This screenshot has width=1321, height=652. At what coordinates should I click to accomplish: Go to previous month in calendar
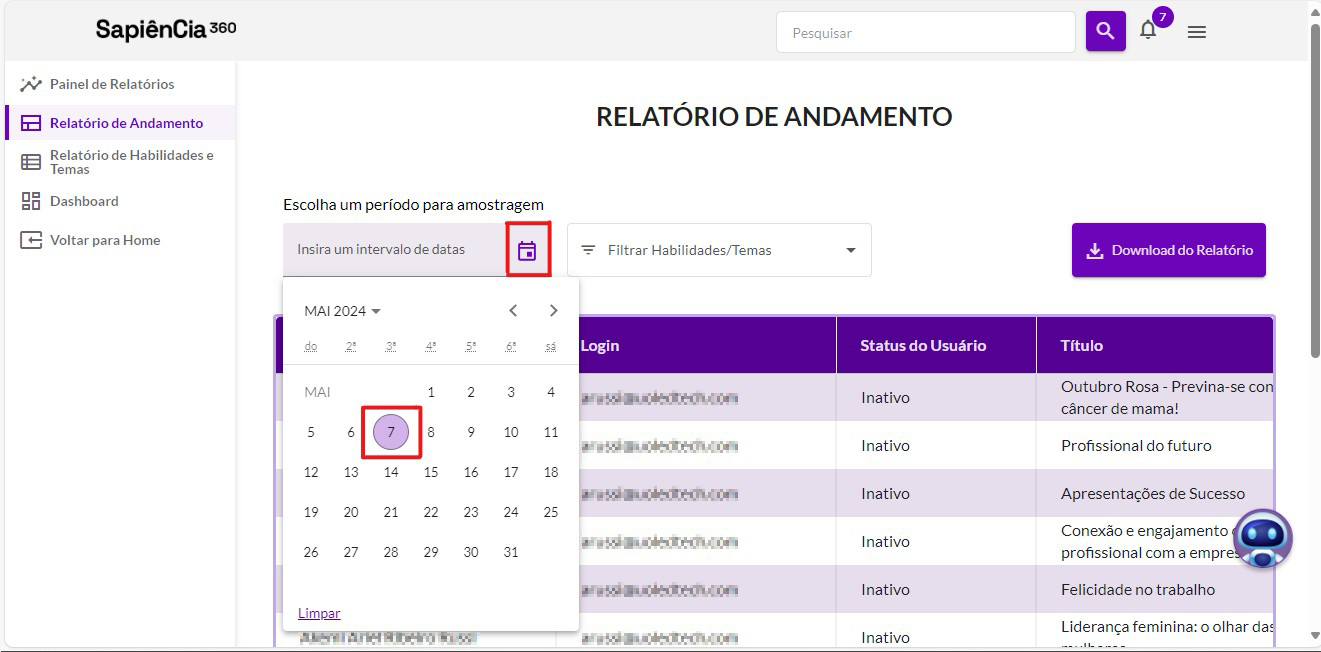513,311
